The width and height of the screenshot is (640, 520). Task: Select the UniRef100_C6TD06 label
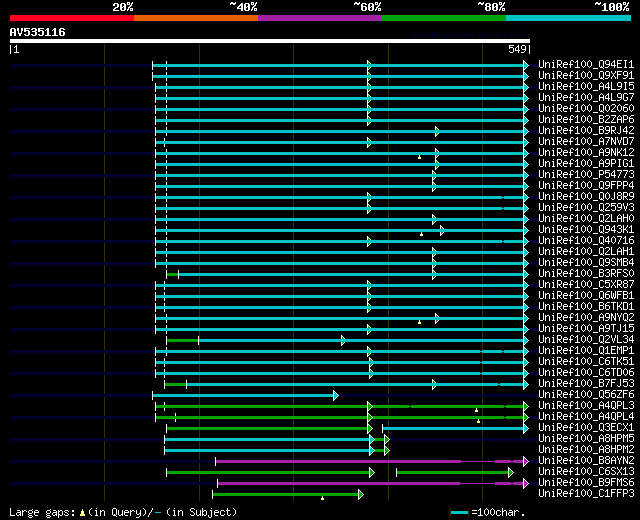point(586,373)
